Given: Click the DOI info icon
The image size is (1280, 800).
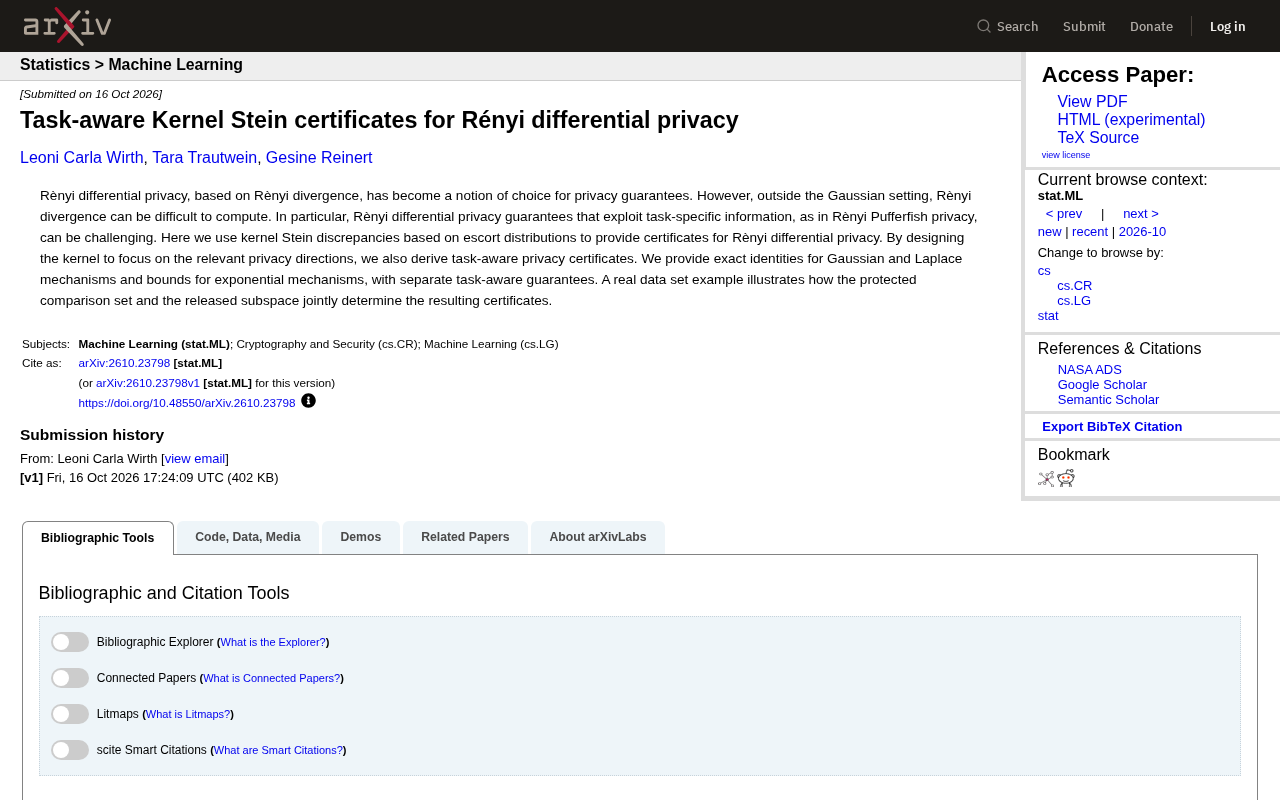Looking at the screenshot, I should (x=308, y=401).
